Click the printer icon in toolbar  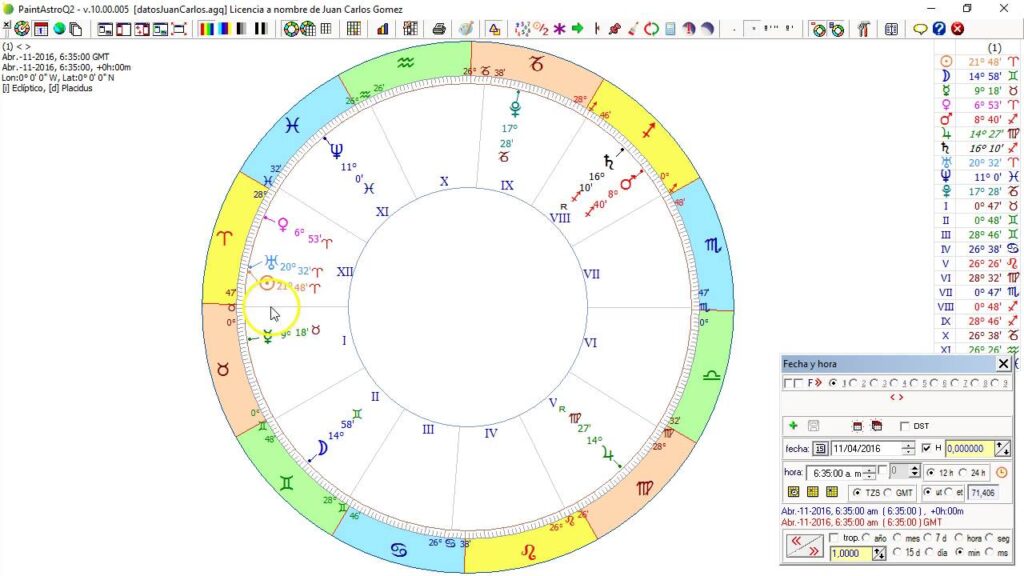[x=439, y=29]
